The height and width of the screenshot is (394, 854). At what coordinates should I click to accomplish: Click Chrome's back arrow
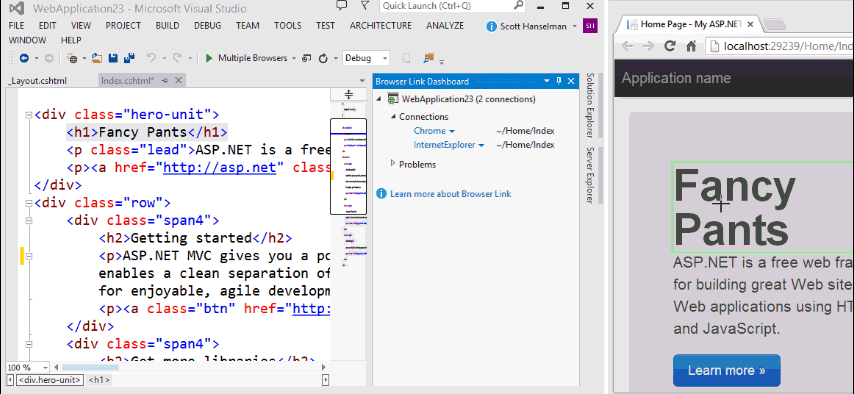click(x=627, y=46)
